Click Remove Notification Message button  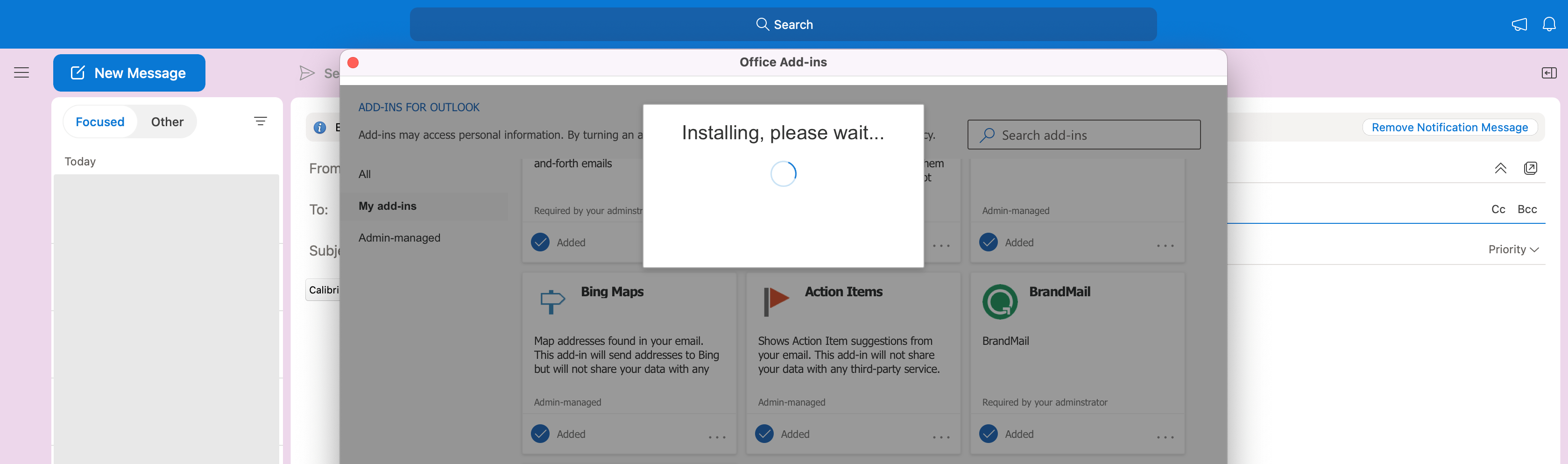point(1449,127)
